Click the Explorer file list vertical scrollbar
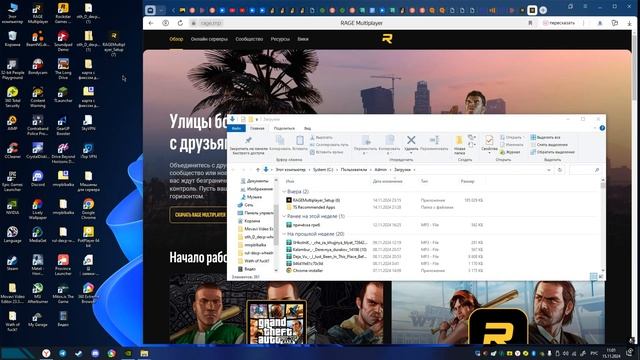The height and width of the screenshot is (360, 640). click(x=603, y=226)
